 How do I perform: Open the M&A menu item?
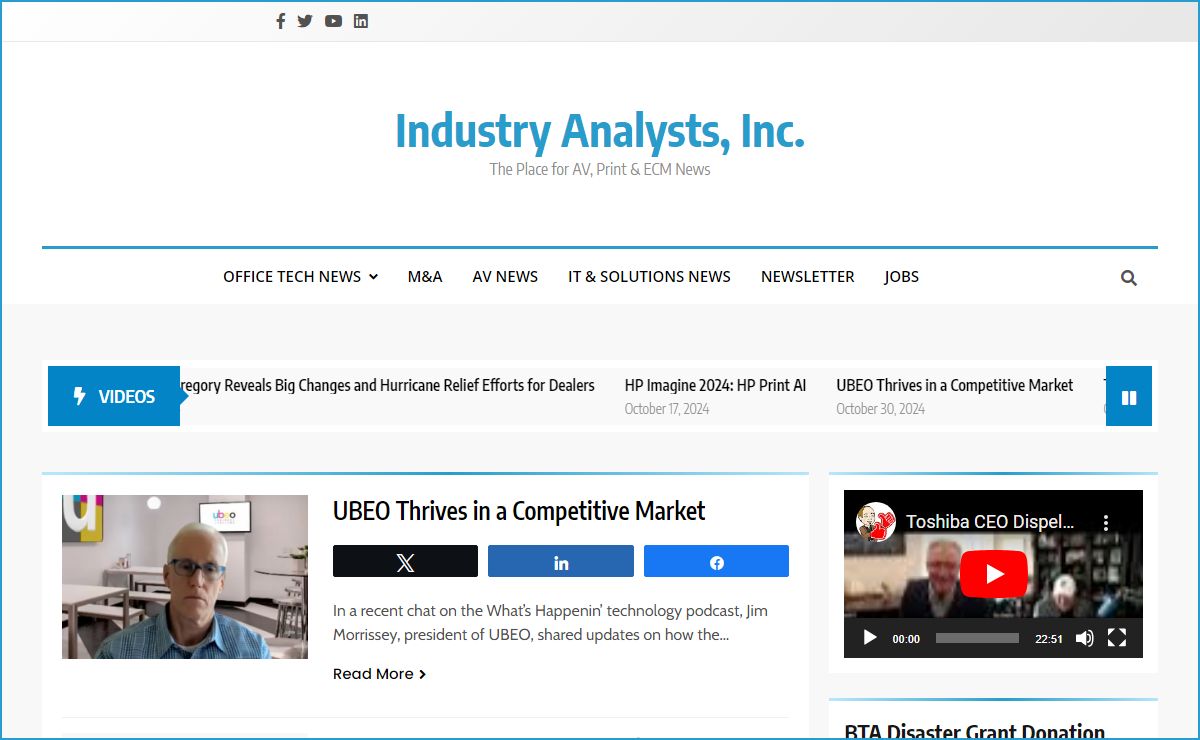[x=425, y=276]
